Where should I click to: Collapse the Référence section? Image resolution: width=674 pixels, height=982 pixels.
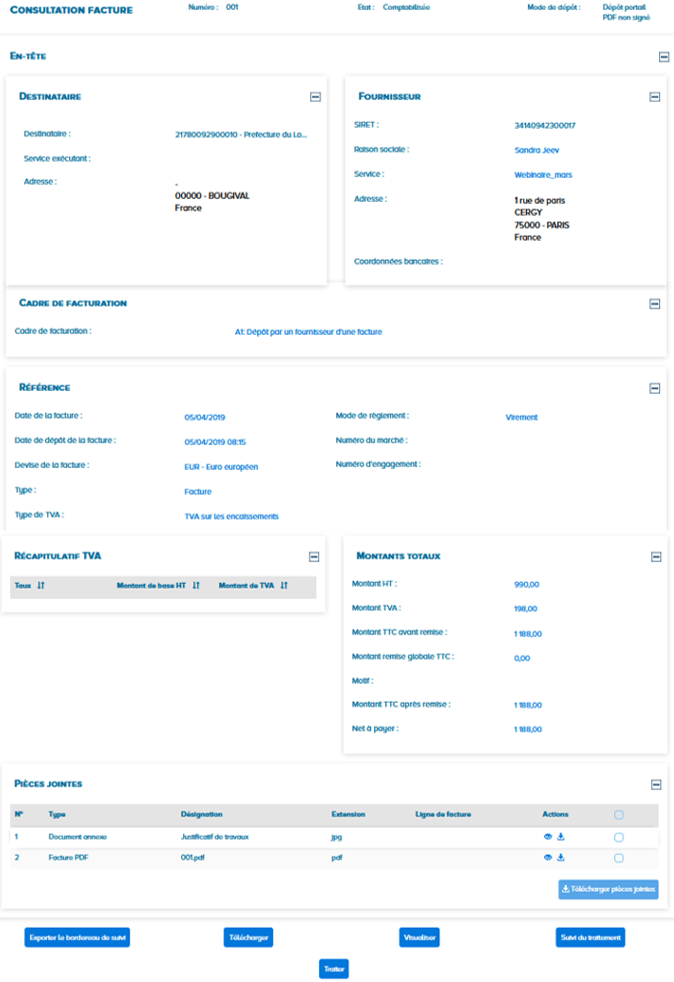(x=655, y=388)
